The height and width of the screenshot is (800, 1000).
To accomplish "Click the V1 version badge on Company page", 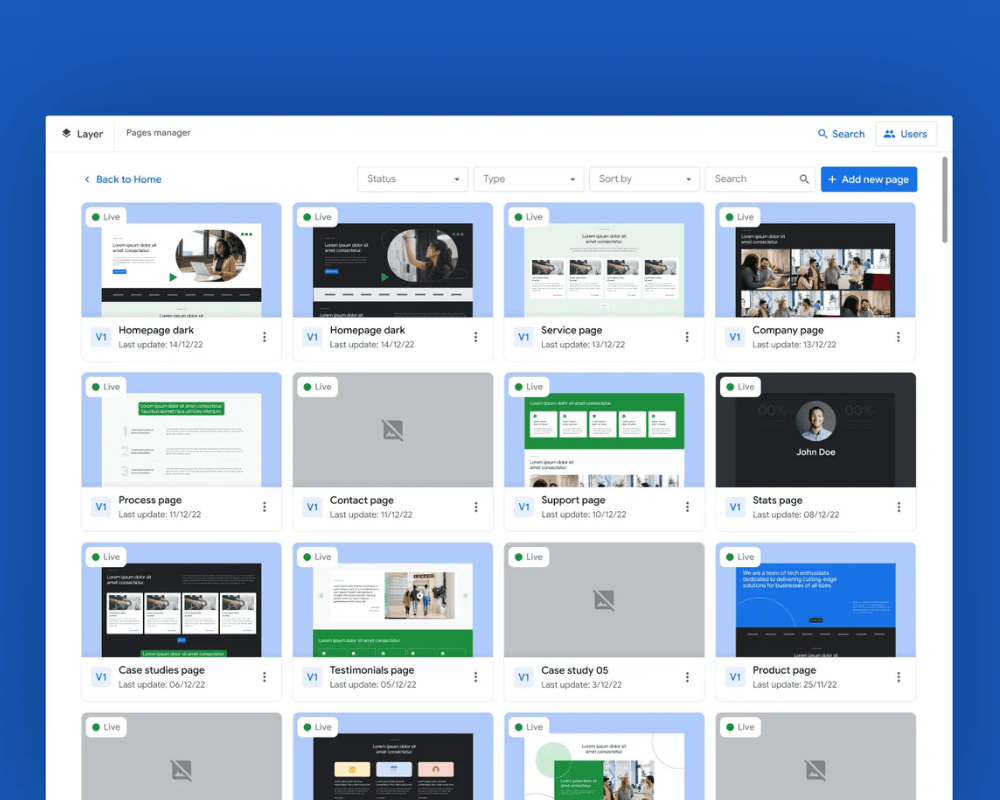I will tap(735, 337).
